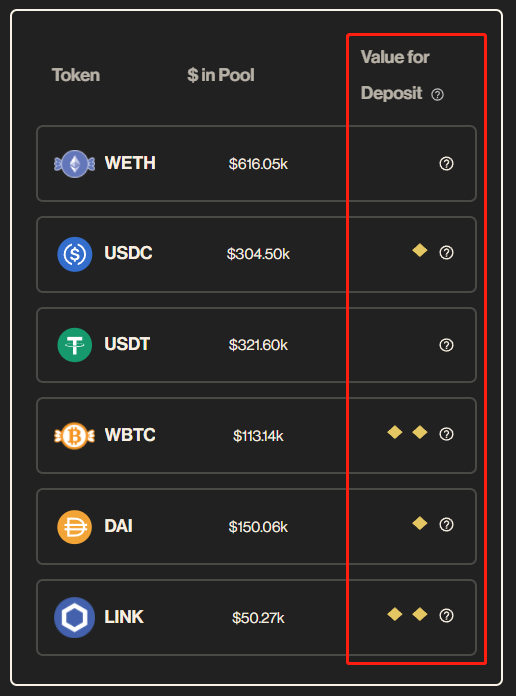Click the USDT Tether icon

pos(75,345)
